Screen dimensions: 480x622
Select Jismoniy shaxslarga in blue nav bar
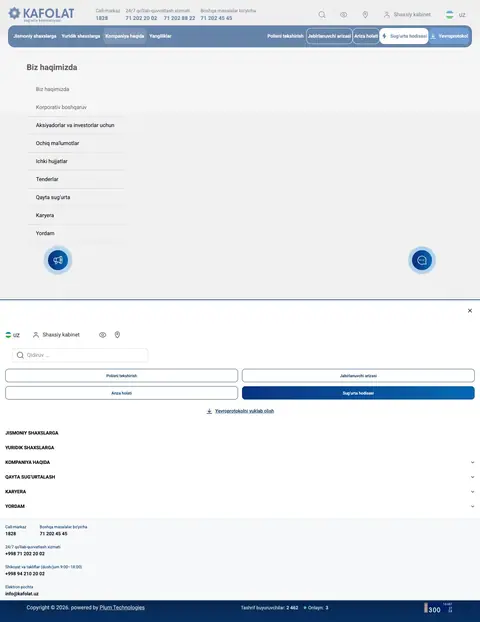pos(35,36)
